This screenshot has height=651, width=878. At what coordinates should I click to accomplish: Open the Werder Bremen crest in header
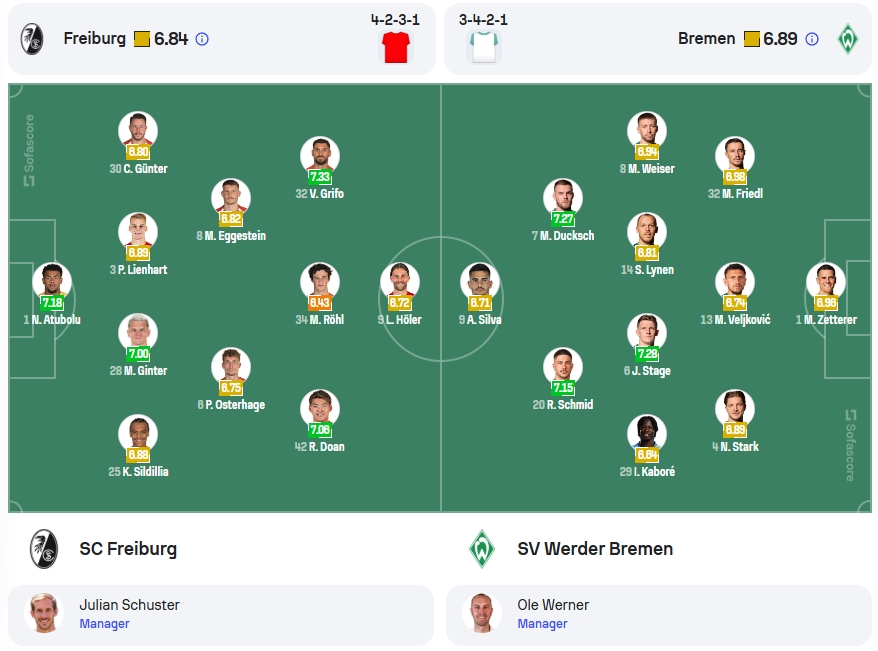pos(848,39)
